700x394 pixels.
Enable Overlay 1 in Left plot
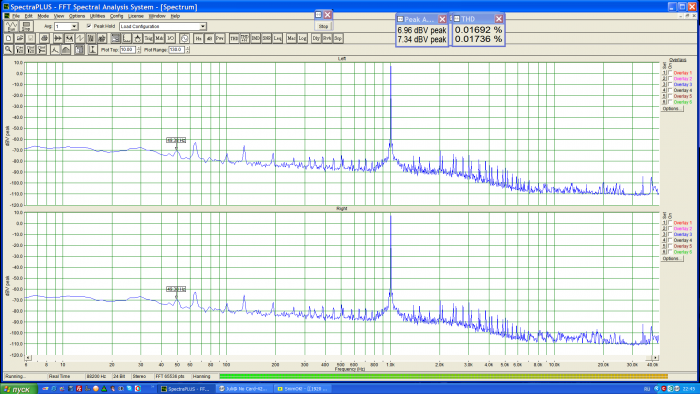click(x=670, y=73)
